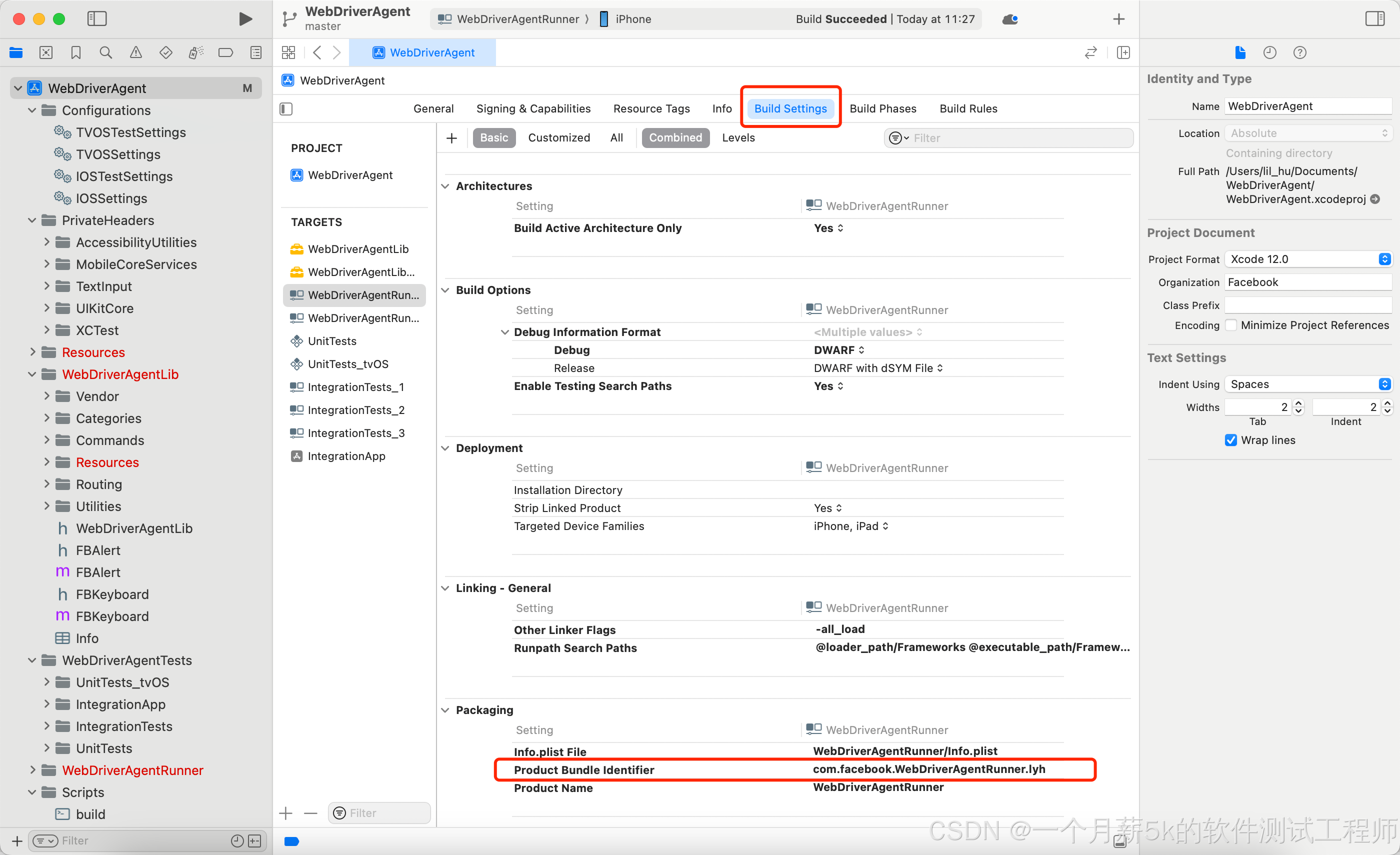Screen dimensions: 1400x855
Task: Click the plus button in the toolbar
Action: tap(1119, 19)
